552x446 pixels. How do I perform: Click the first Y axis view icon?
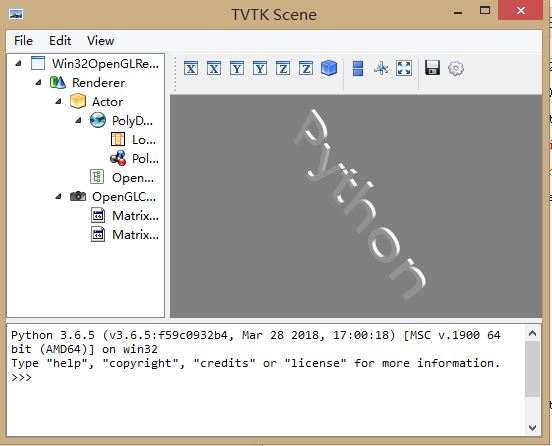coord(237,68)
